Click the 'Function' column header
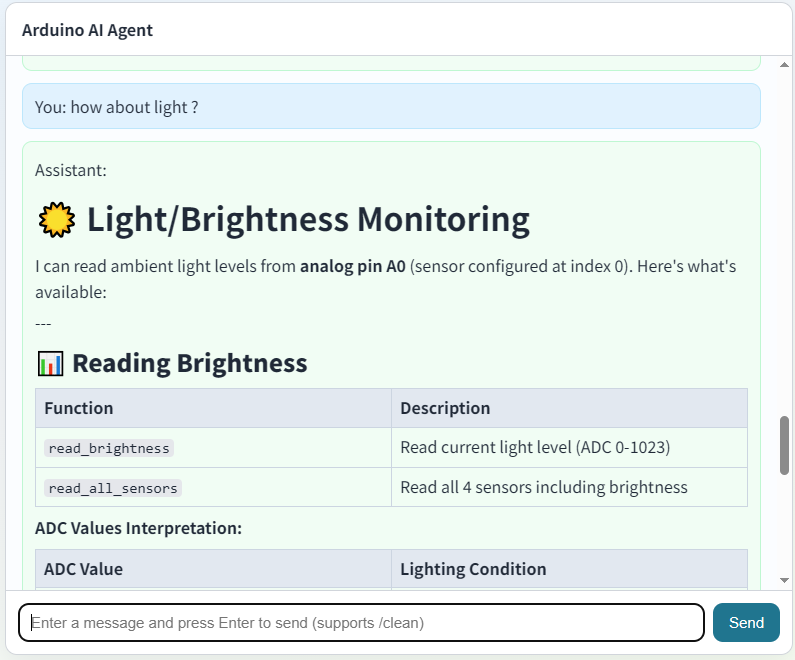Screen dimensions: 795x660 tap(213, 408)
